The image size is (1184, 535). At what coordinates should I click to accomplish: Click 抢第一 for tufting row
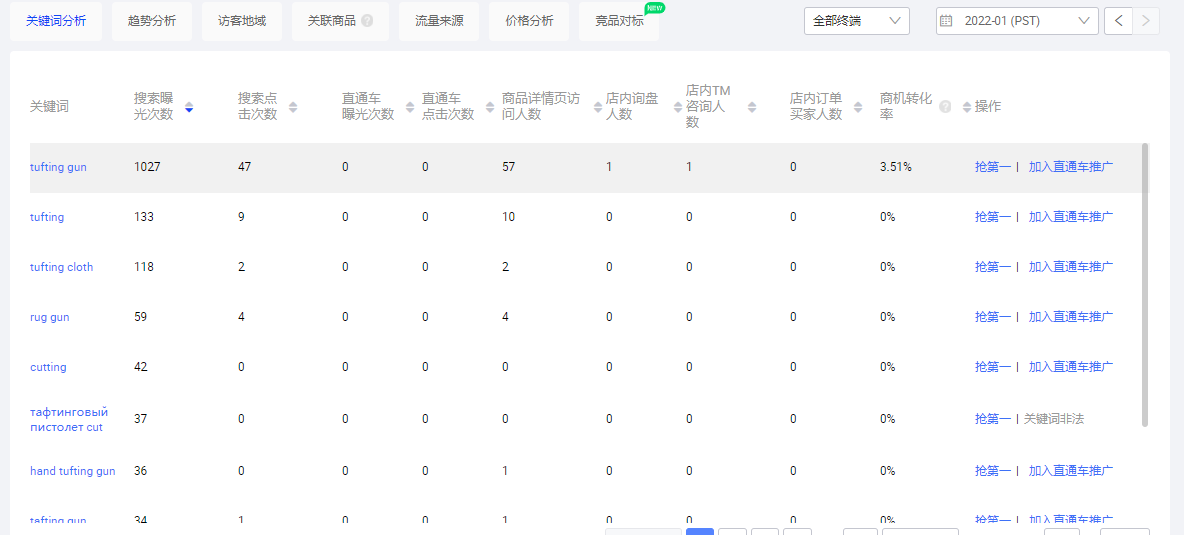[992, 217]
